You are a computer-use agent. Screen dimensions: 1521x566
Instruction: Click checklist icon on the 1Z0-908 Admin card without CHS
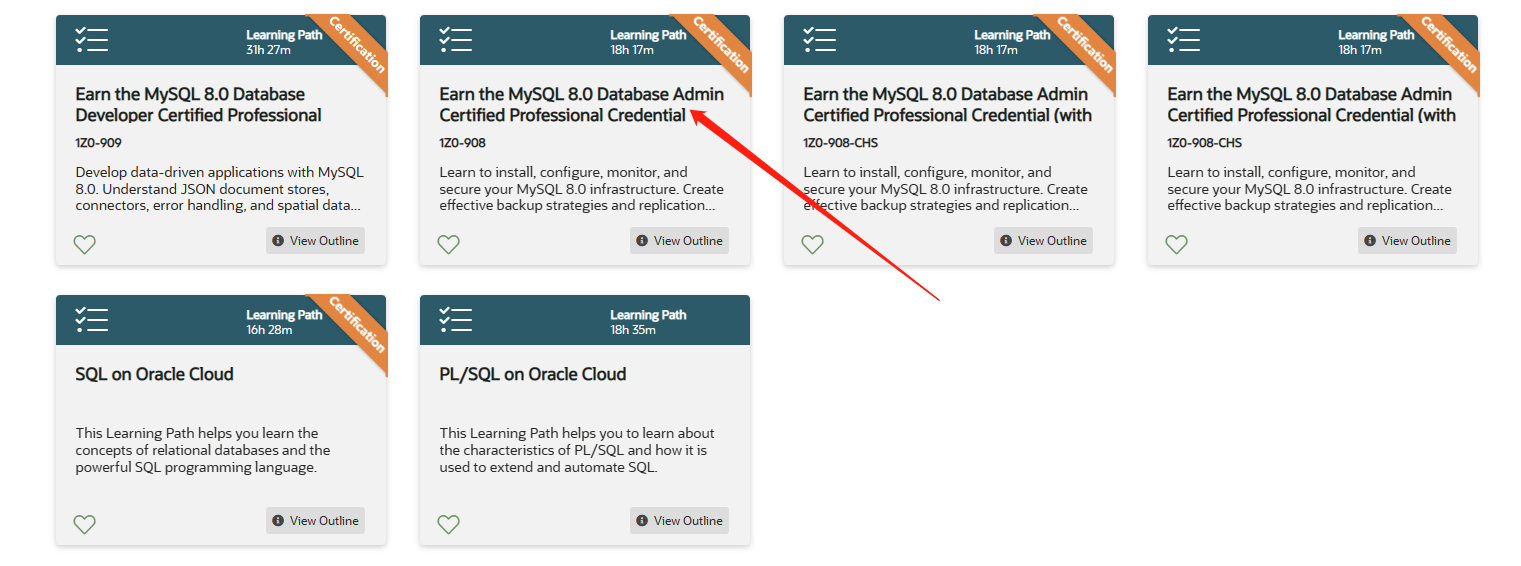(456, 40)
